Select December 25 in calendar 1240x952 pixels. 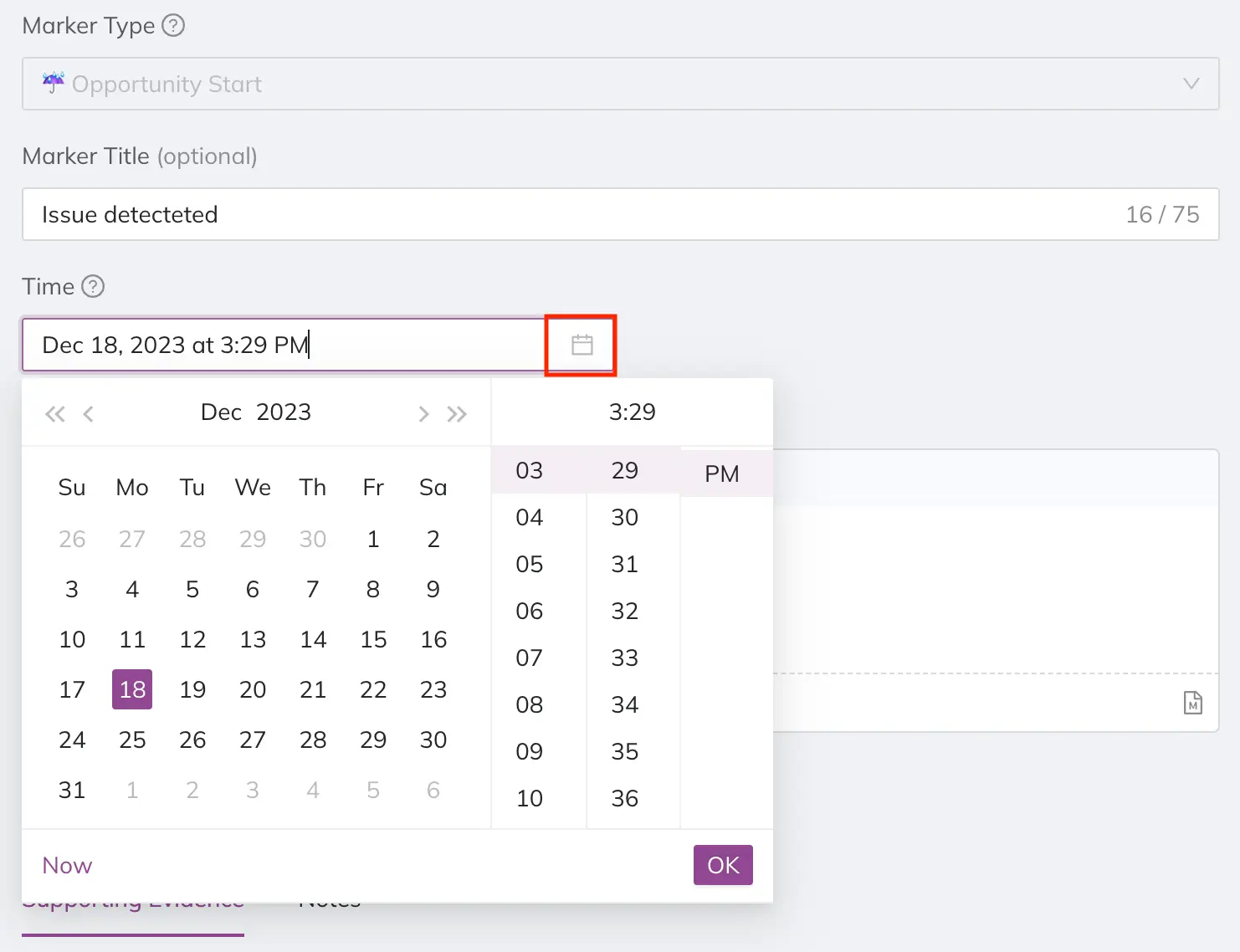click(132, 740)
